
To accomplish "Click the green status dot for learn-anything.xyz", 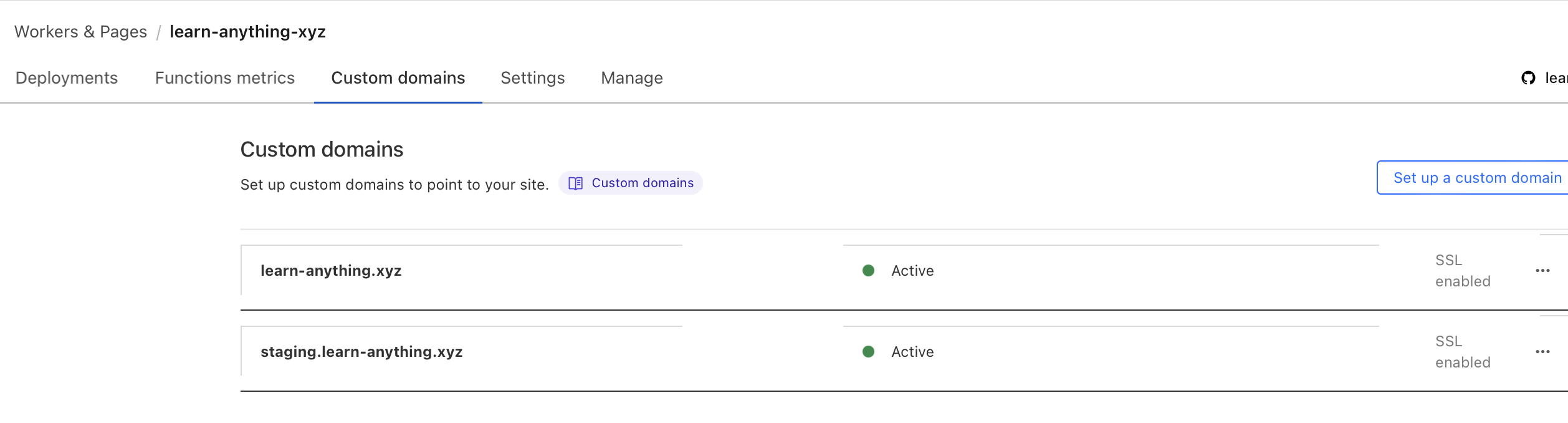I will pyautogui.click(x=868, y=271).
